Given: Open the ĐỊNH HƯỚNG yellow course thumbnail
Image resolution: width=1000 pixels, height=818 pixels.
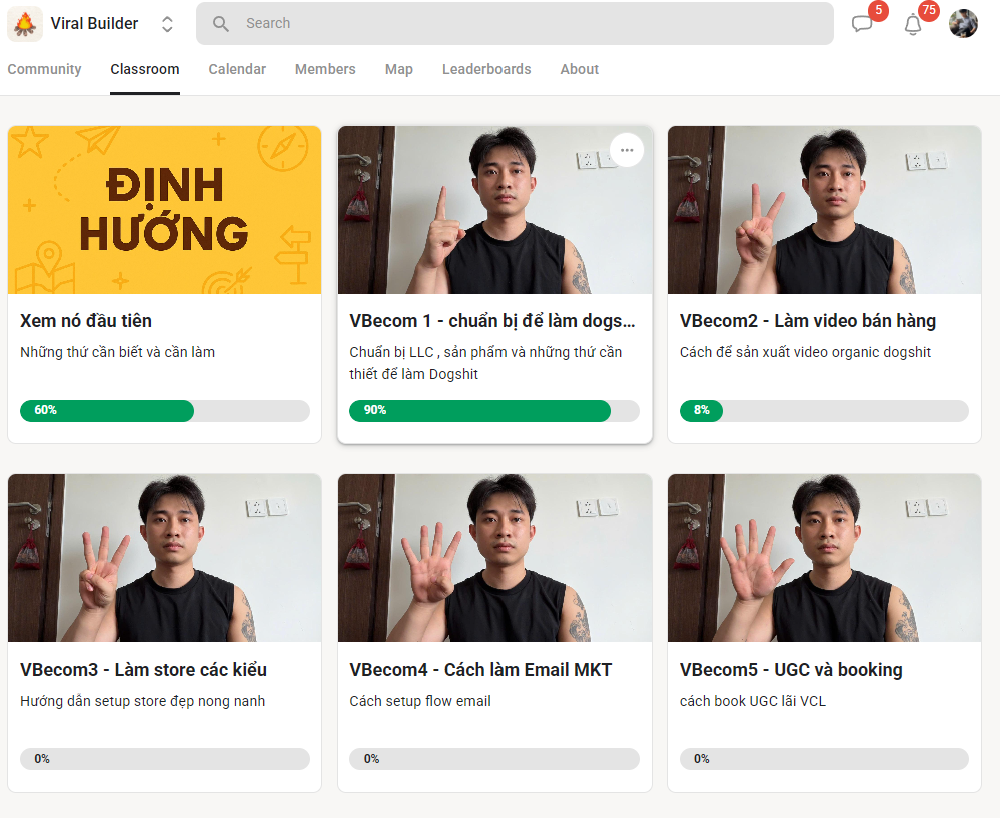Looking at the screenshot, I should pyautogui.click(x=165, y=210).
